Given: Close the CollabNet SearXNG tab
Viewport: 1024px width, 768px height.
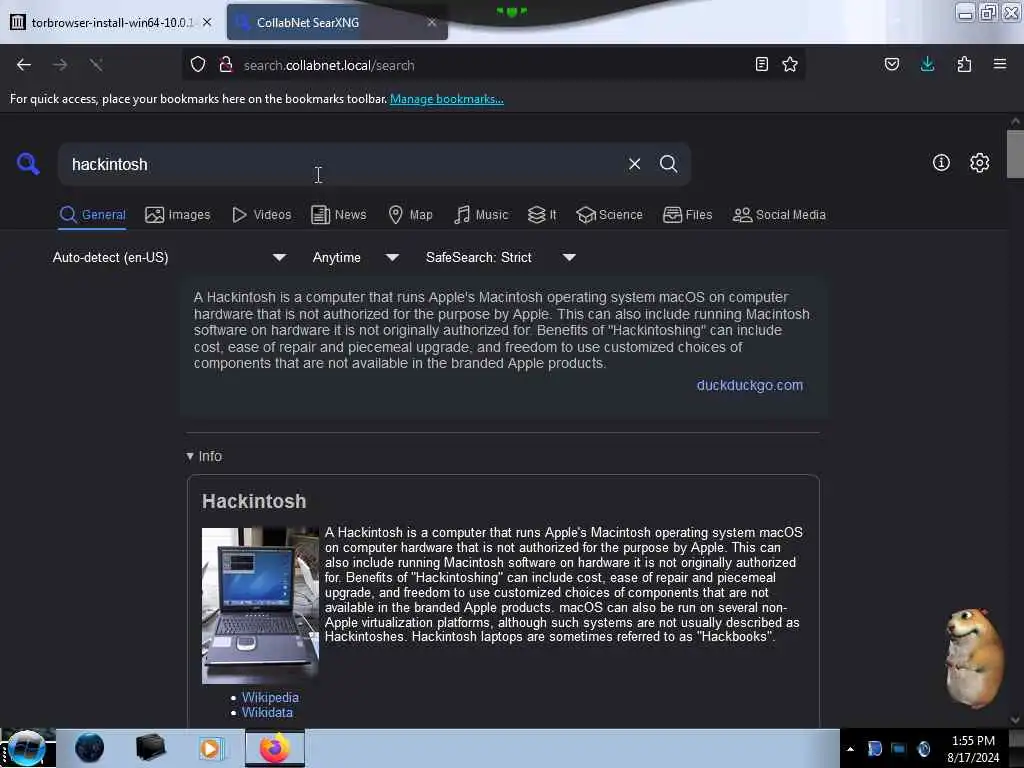Looking at the screenshot, I should pyautogui.click(x=432, y=22).
